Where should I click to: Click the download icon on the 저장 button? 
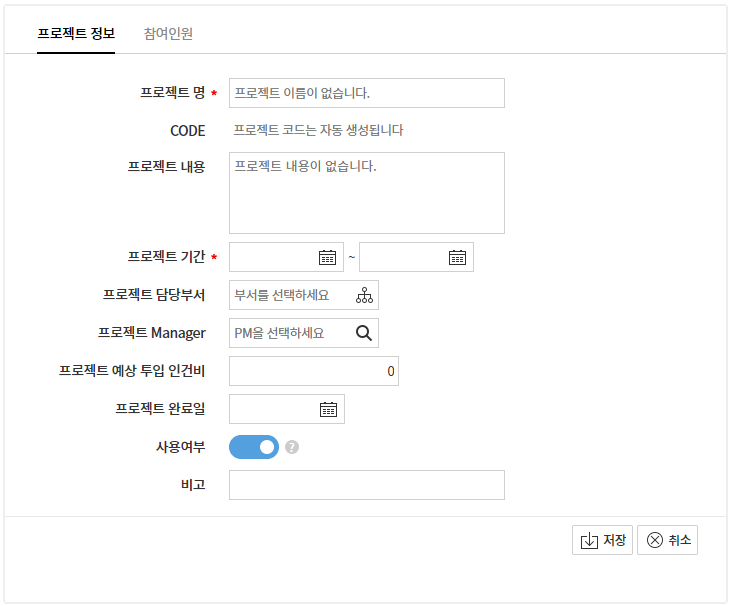coord(589,541)
